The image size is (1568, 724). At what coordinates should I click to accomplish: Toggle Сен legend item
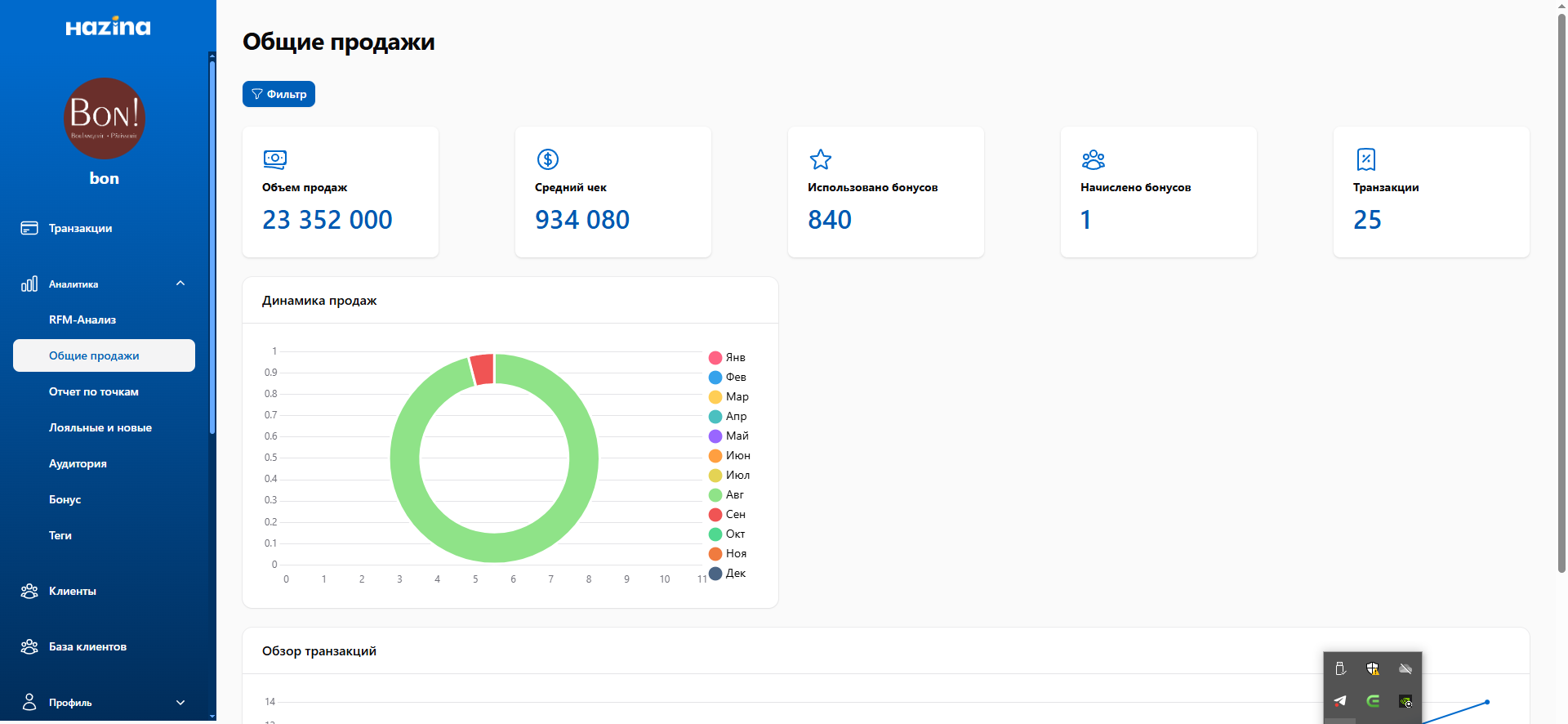[727, 514]
